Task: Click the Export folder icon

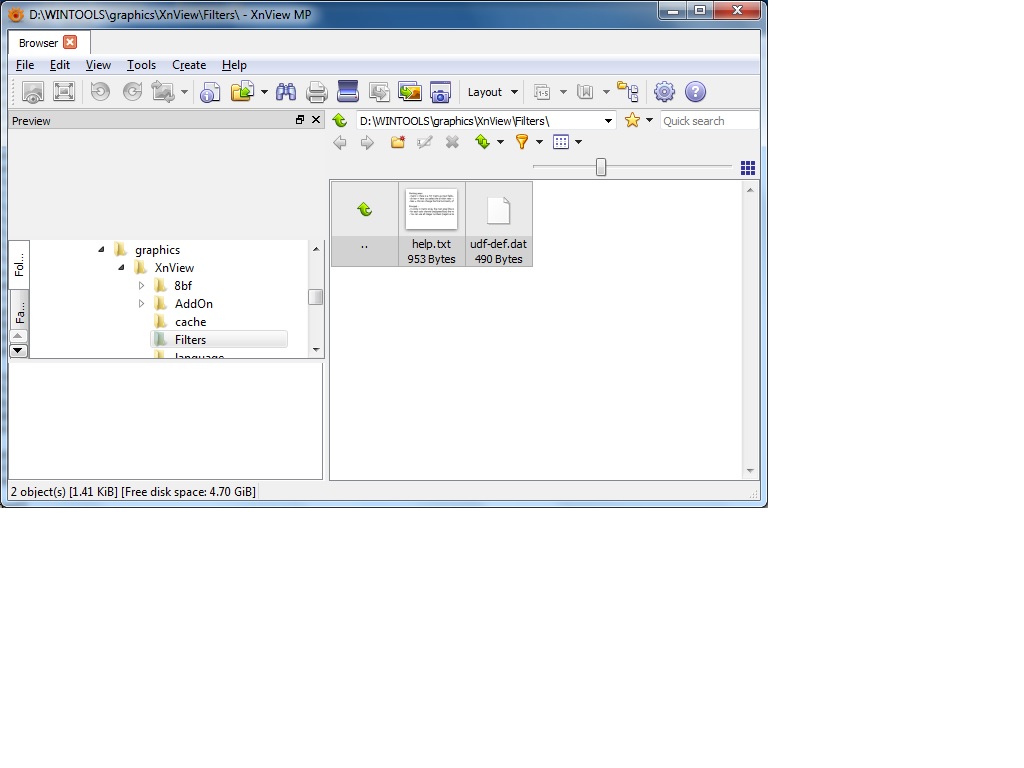Action: [242, 92]
